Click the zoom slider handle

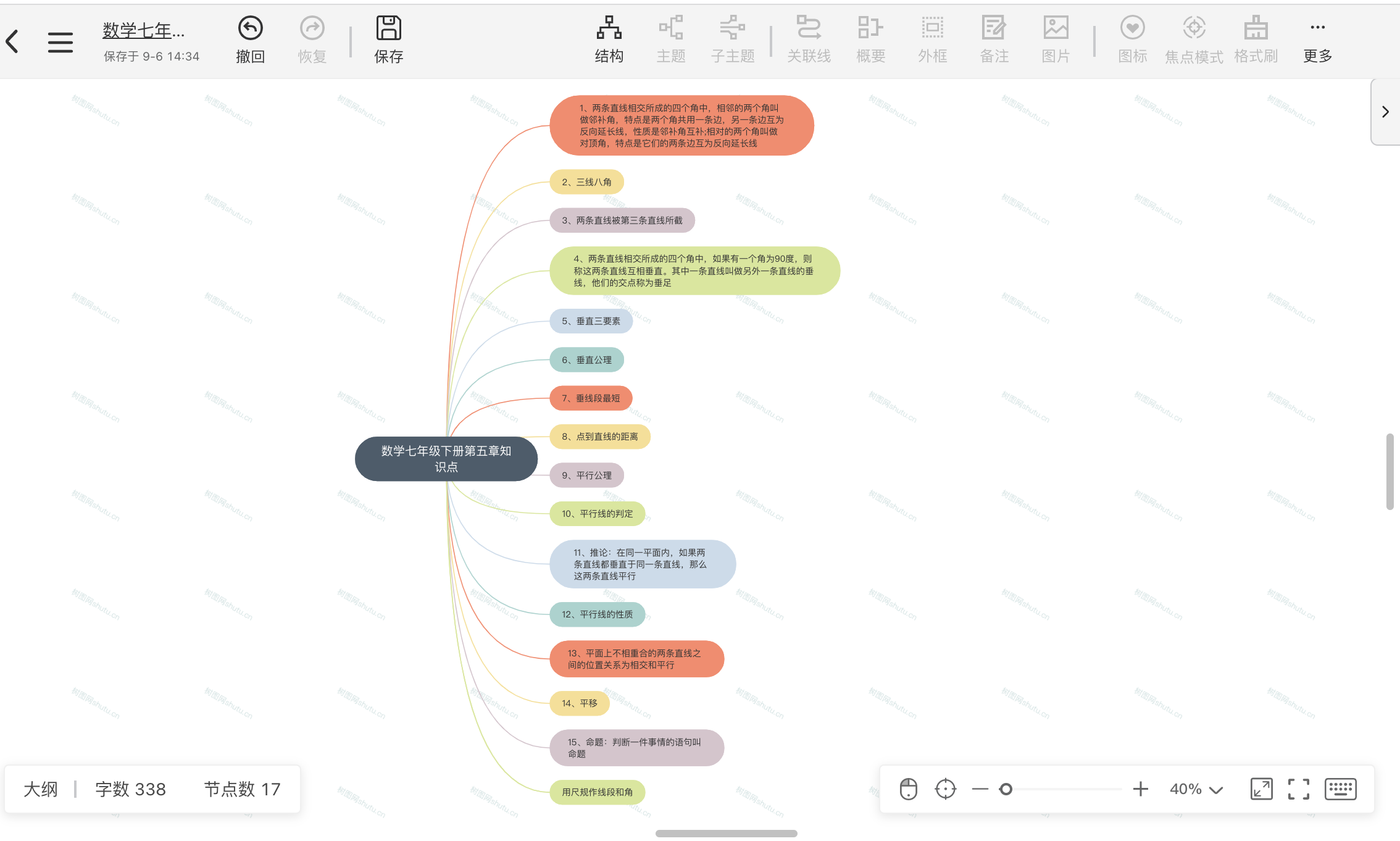tap(1006, 789)
